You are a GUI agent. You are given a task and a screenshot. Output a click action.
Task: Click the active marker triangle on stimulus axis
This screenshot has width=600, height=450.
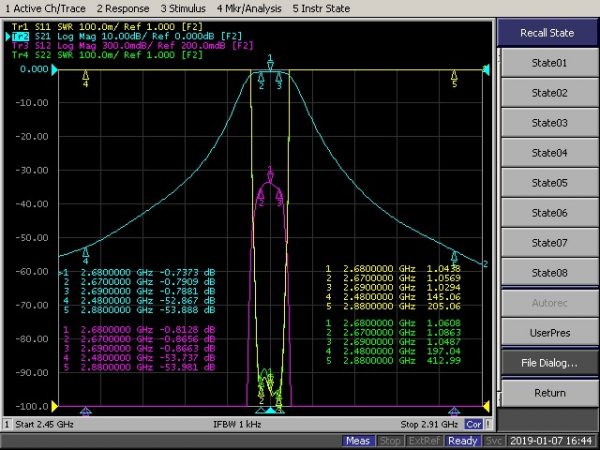click(271, 411)
